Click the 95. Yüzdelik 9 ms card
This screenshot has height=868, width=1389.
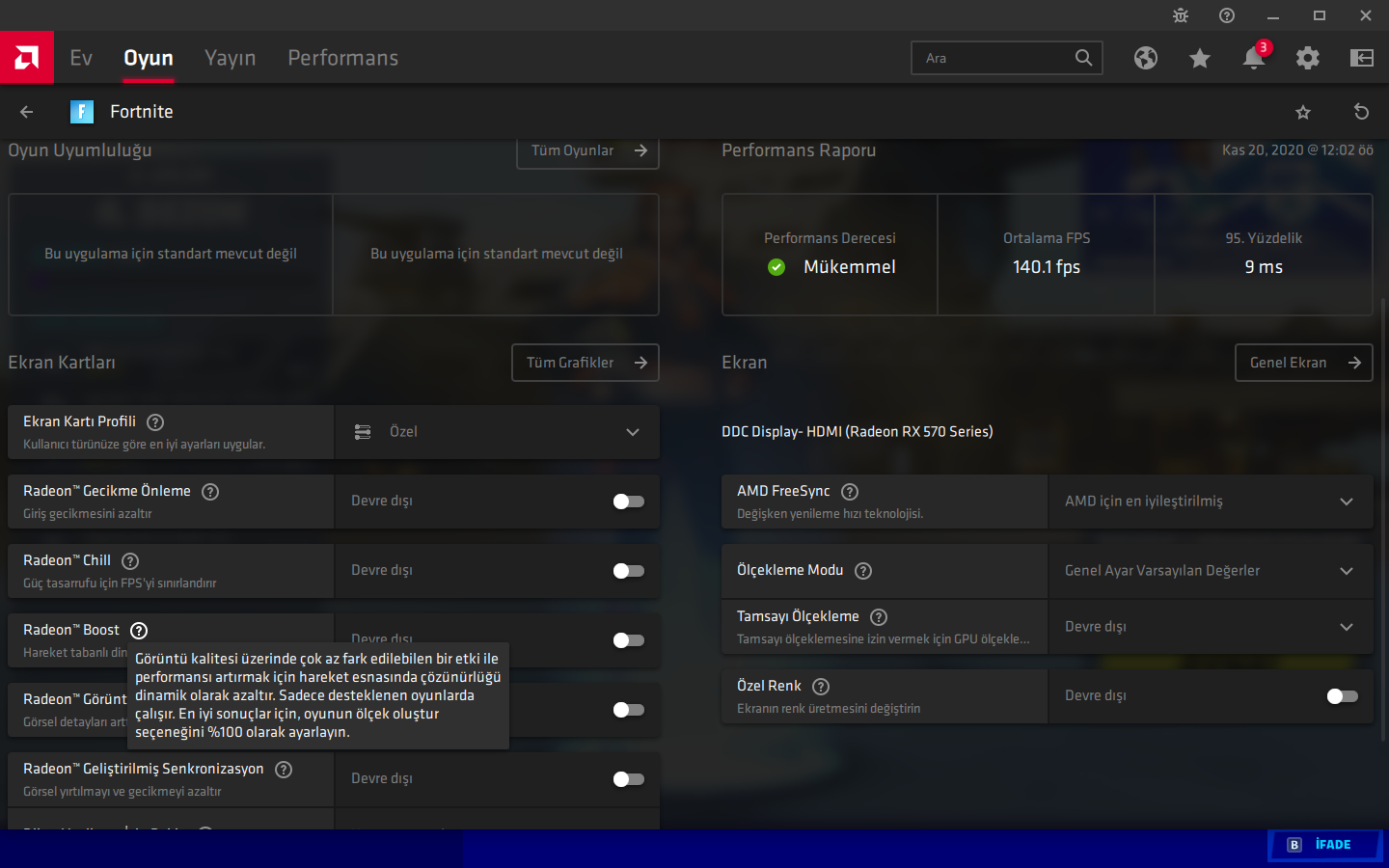[x=1264, y=255]
